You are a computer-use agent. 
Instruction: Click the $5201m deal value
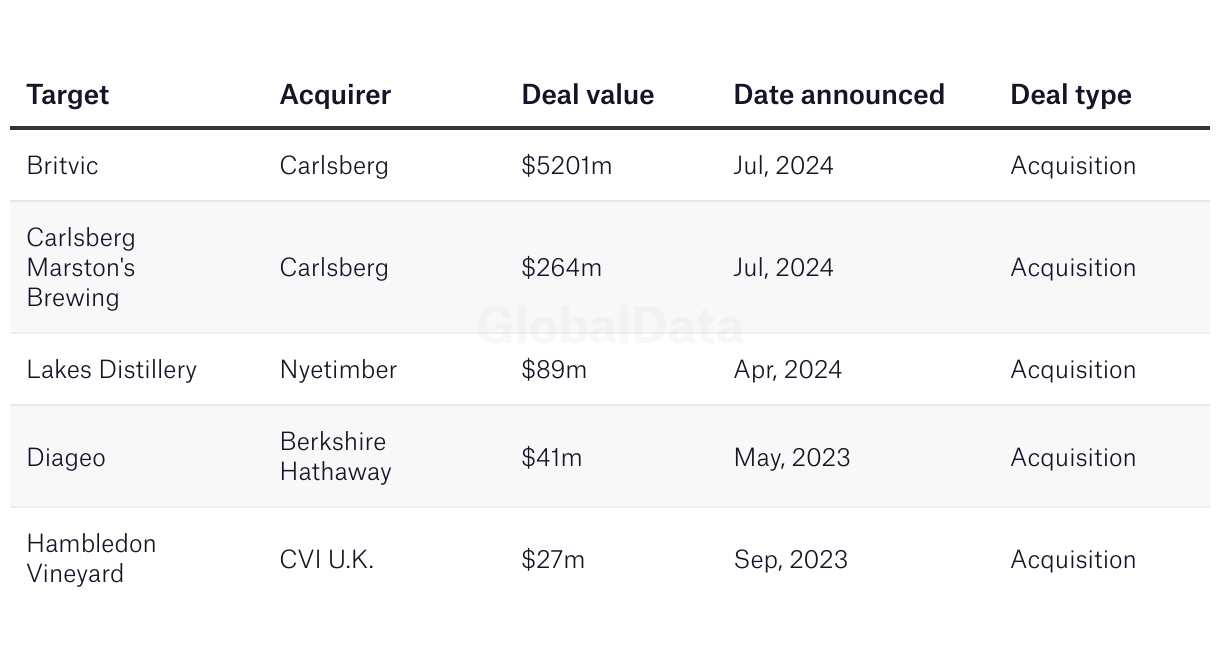[567, 166]
